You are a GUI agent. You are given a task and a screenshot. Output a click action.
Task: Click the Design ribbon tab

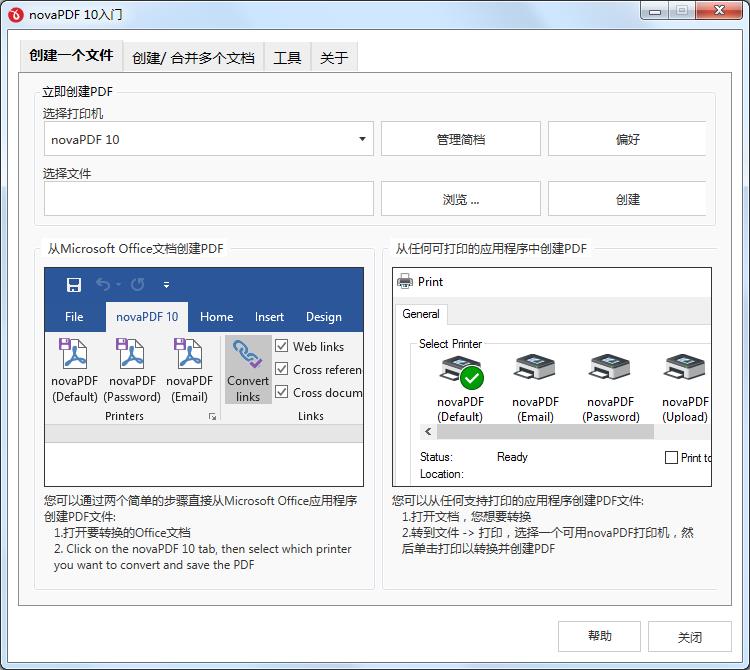point(324,317)
